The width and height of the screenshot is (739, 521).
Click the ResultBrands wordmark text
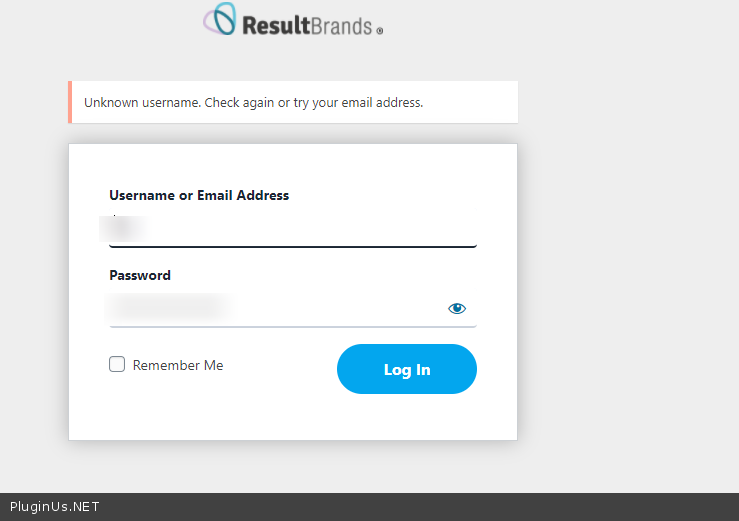[306, 25]
